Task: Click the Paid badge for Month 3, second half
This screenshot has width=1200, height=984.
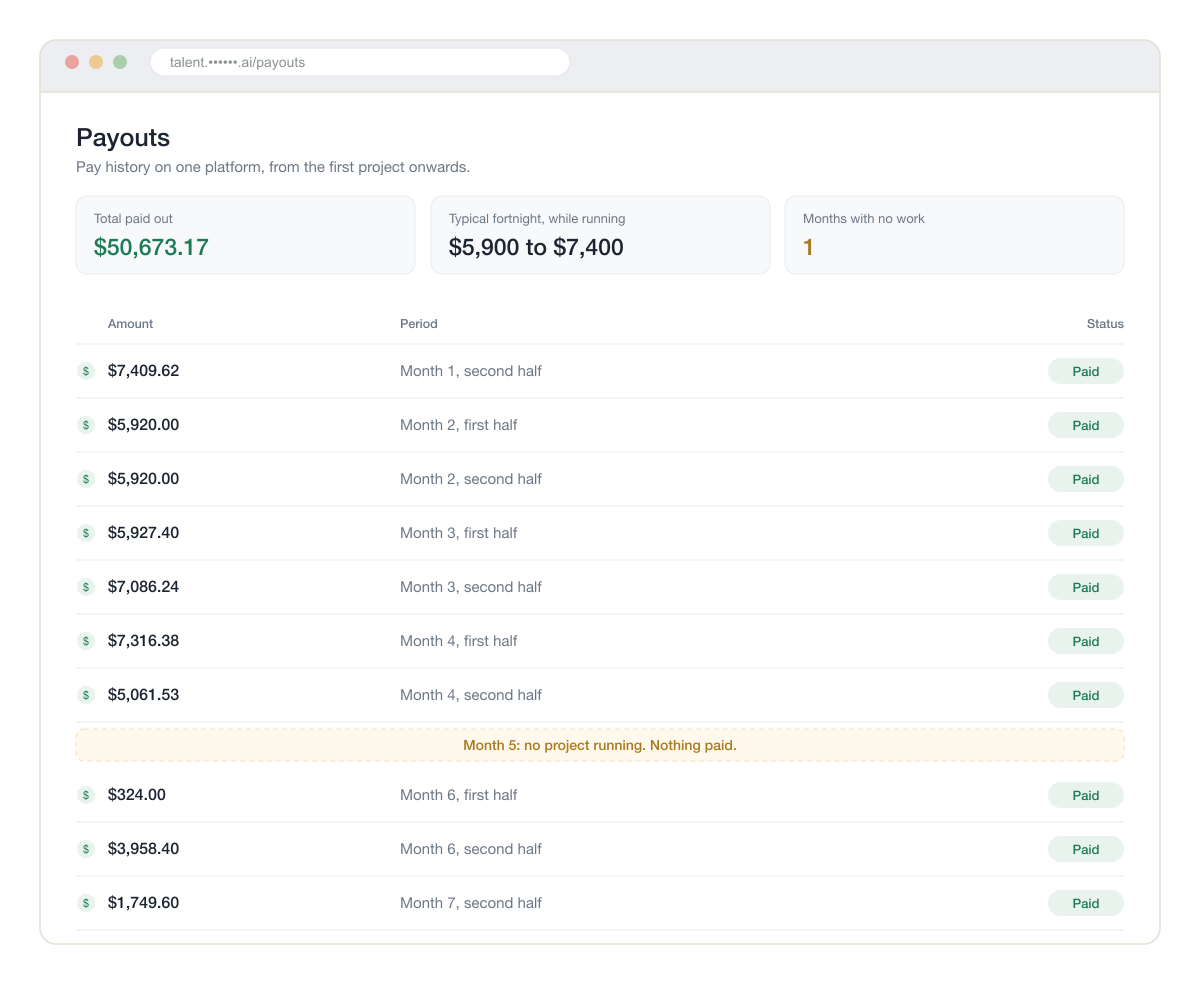Action: tap(1086, 587)
